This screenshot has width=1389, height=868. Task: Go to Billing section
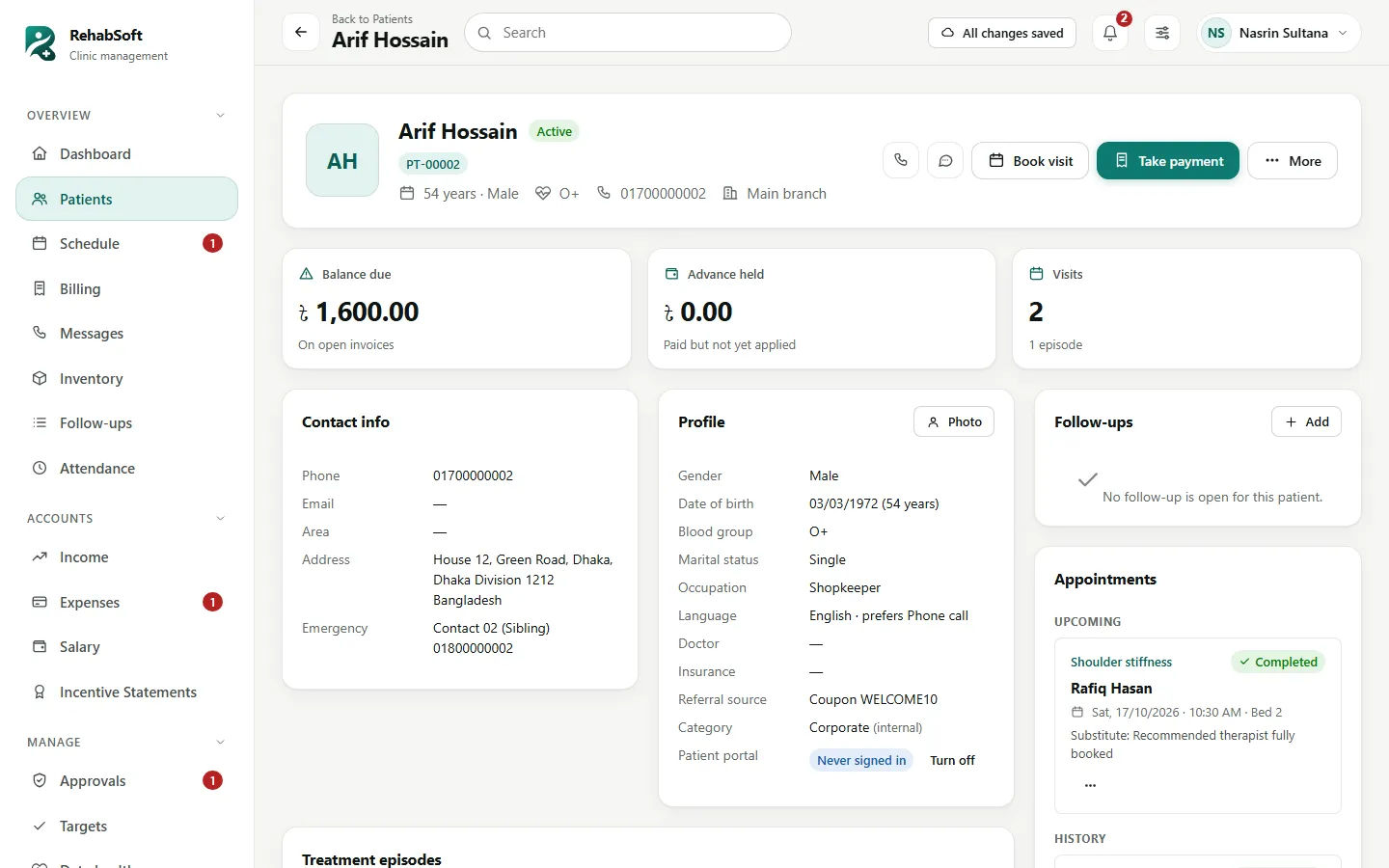click(126, 288)
